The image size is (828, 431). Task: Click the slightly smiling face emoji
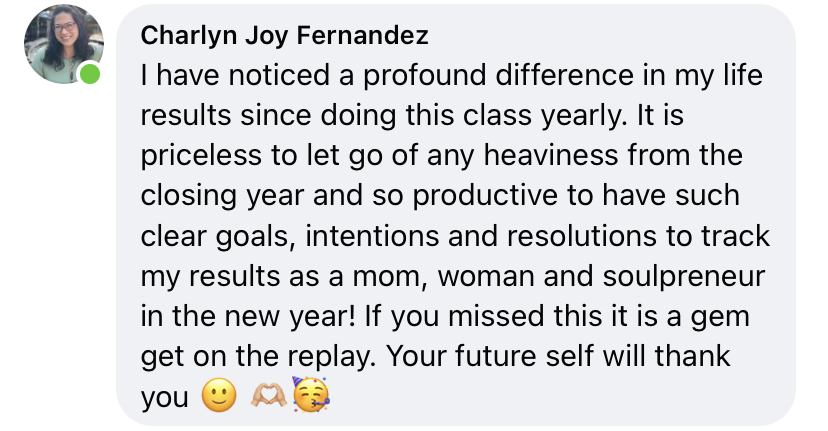coord(219,396)
